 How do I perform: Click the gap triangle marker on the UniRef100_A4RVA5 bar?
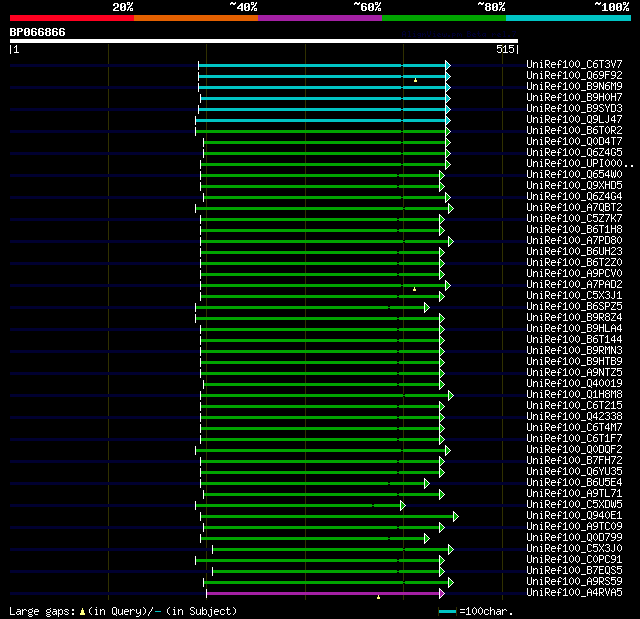point(378,597)
